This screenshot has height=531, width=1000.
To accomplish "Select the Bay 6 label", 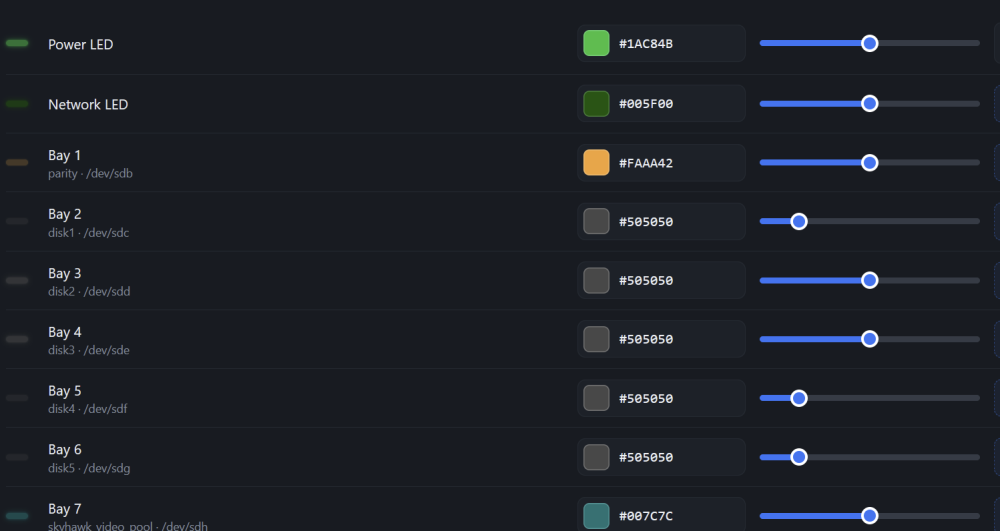I will coord(64,449).
